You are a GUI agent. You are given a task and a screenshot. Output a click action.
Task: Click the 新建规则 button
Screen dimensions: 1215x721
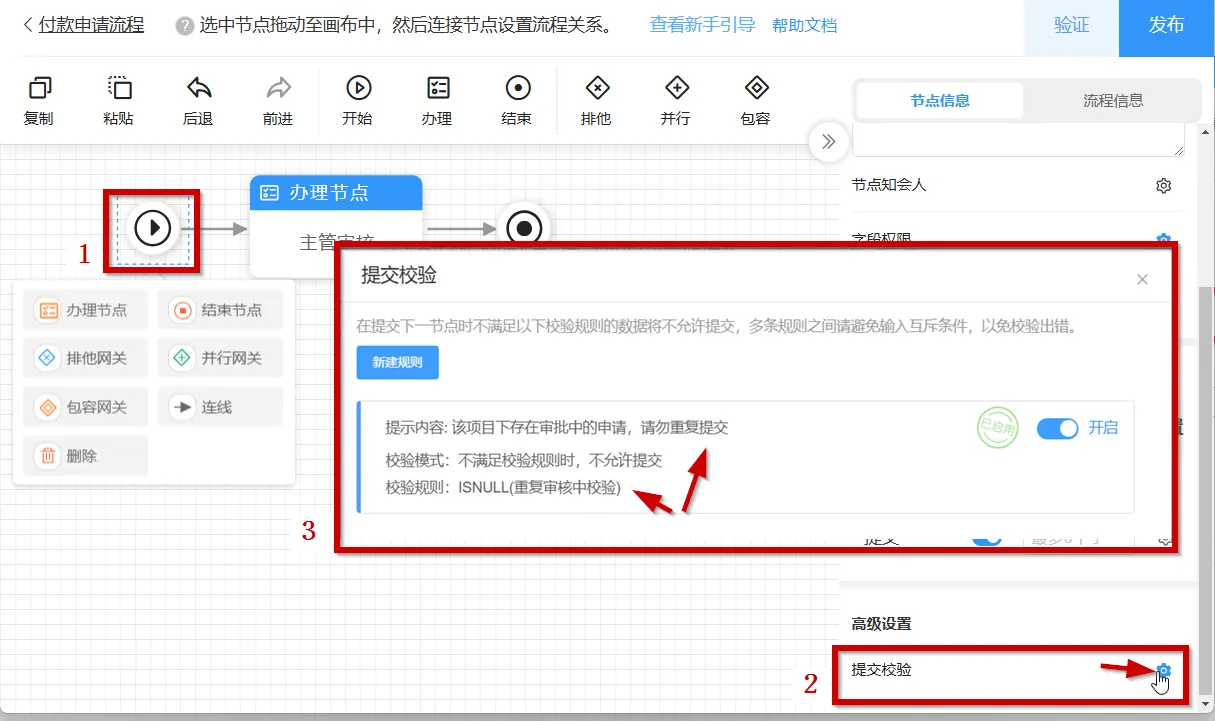398,363
